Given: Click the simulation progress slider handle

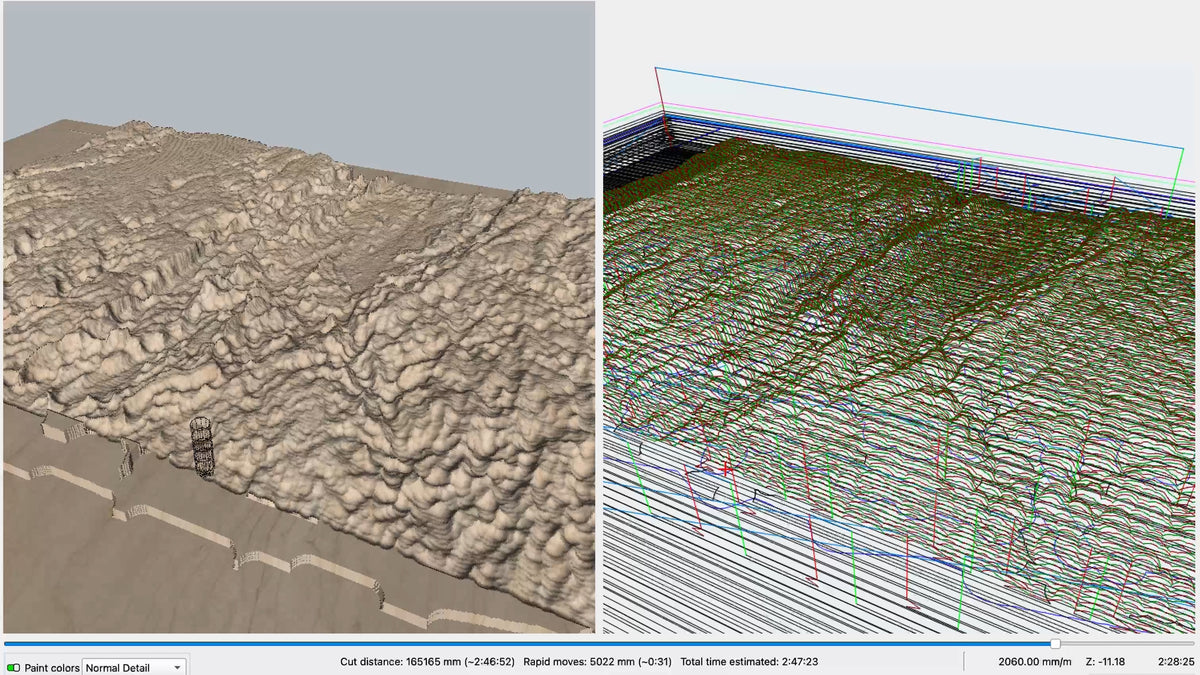Looking at the screenshot, I should tap(1055, 644).
